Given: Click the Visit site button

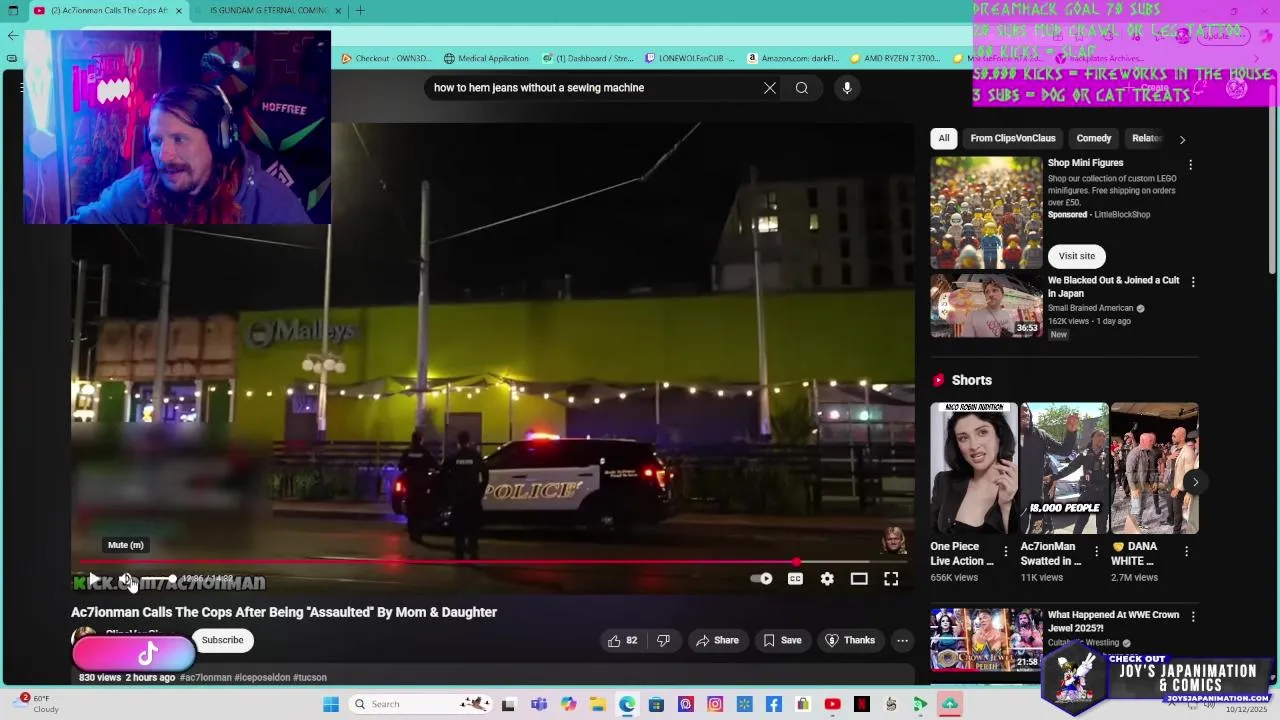Looking at the screenshot, I should pos(1077,256).
